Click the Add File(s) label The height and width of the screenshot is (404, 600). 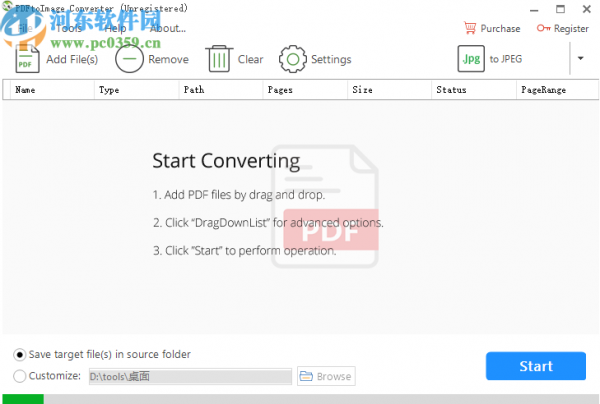(72, 59)
